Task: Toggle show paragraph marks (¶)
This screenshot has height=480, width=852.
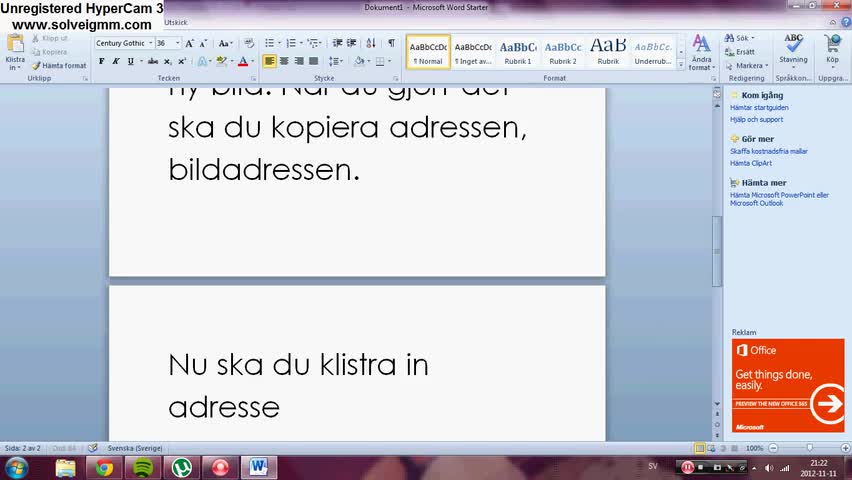Action: click(x=391, y=43)
